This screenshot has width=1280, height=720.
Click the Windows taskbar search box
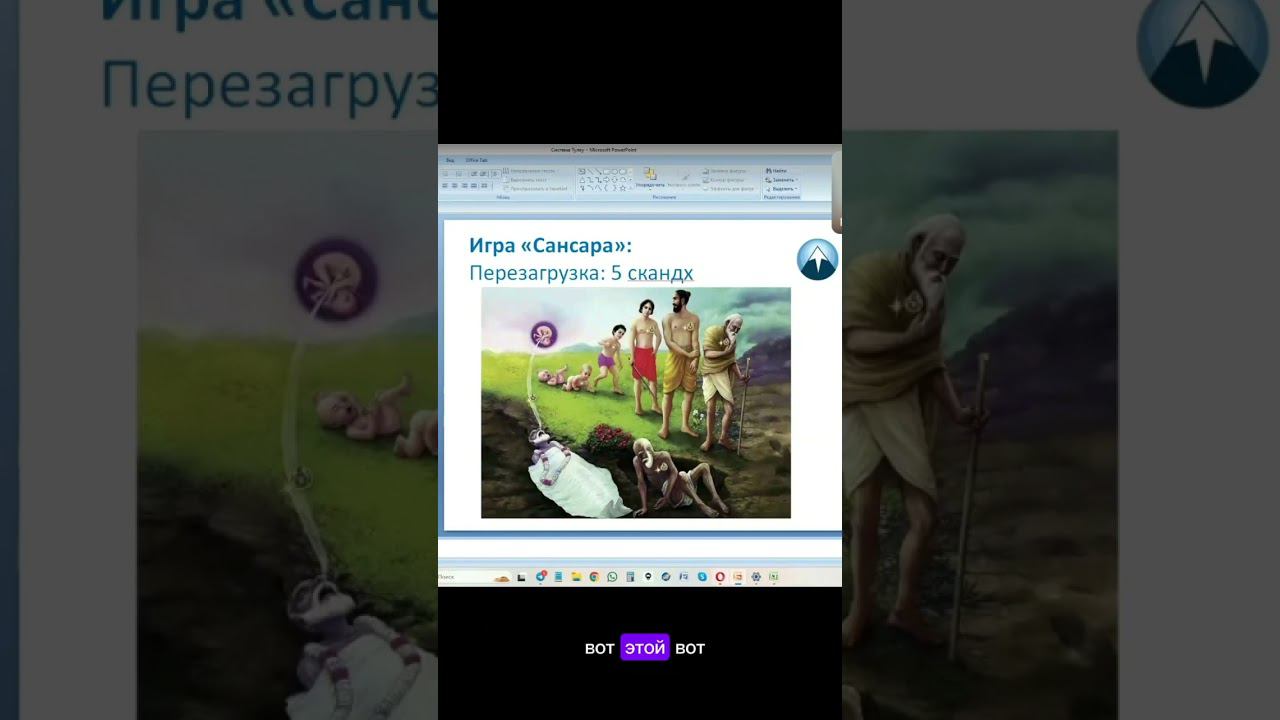coord(475,577)
